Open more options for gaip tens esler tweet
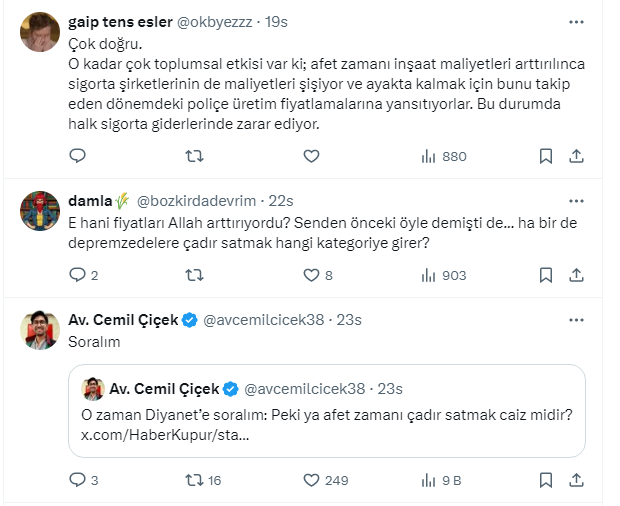 click(576, 21)
